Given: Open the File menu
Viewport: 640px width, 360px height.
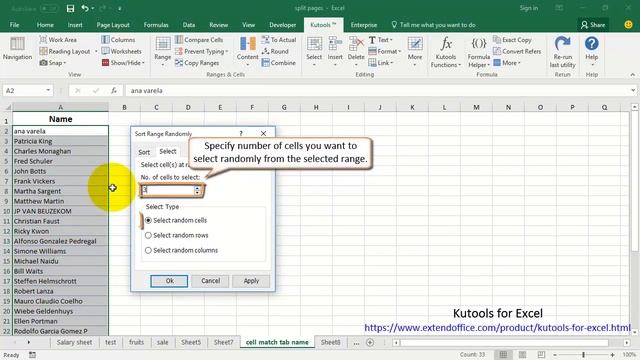Looking at the screenshot, I should [14, 25].
